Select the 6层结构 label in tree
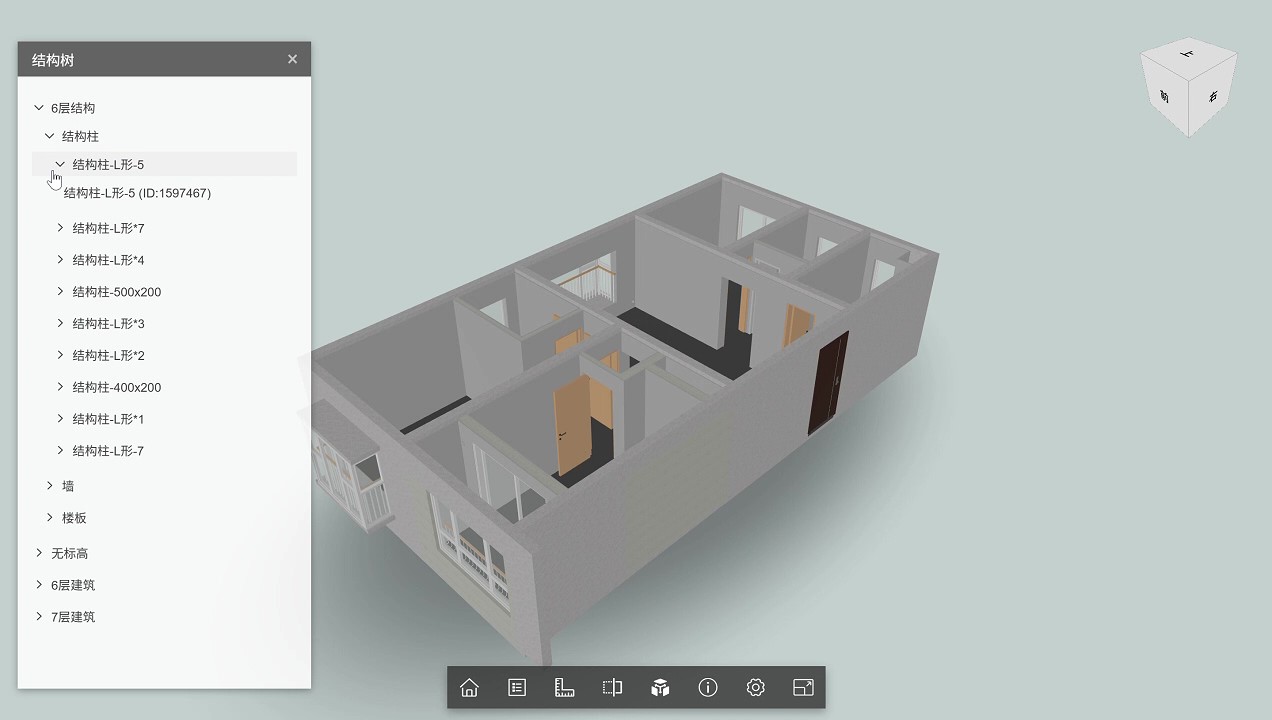This screenshot has height=720, width=1272. click(x=73, y=108)
